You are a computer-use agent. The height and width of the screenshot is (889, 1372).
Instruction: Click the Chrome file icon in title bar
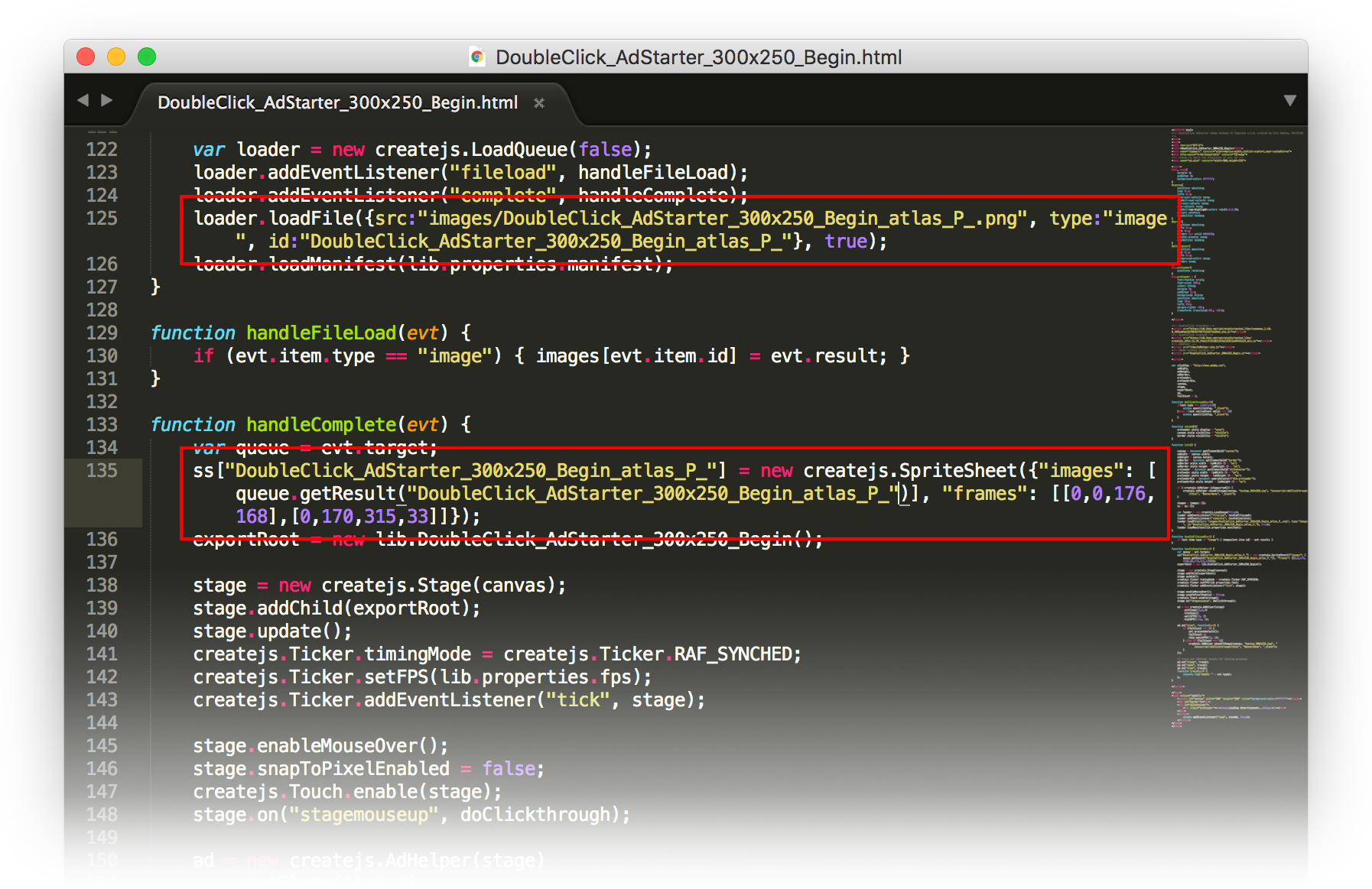click(477, 57)
